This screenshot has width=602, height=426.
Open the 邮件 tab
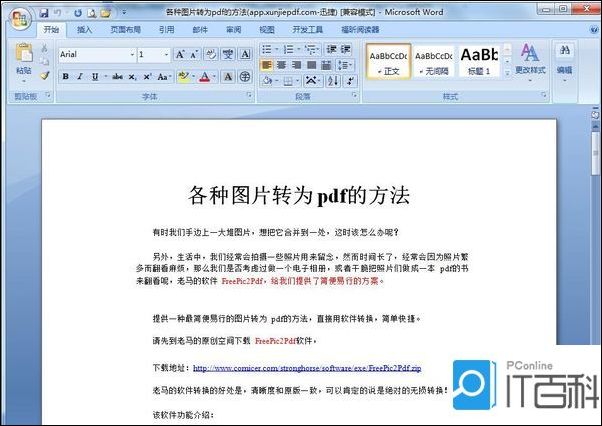pos(200,30)
